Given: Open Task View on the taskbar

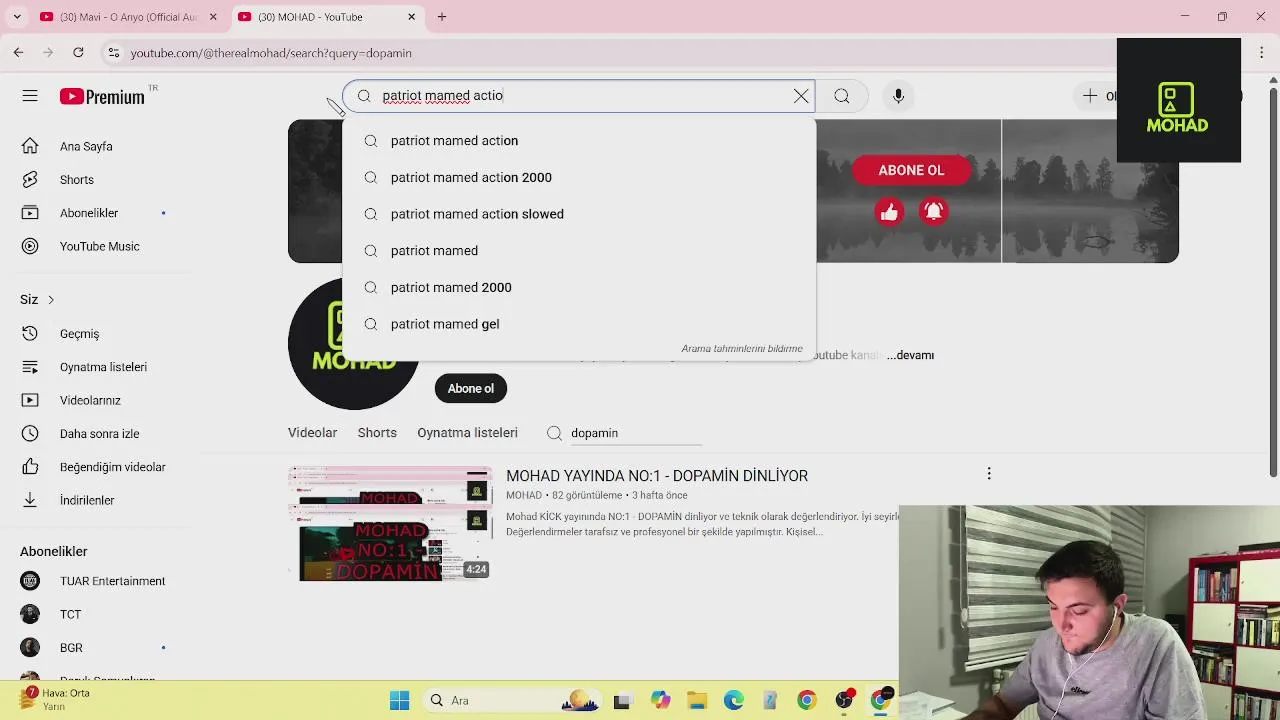Looking at the screenshot, I should pos(622,701).
